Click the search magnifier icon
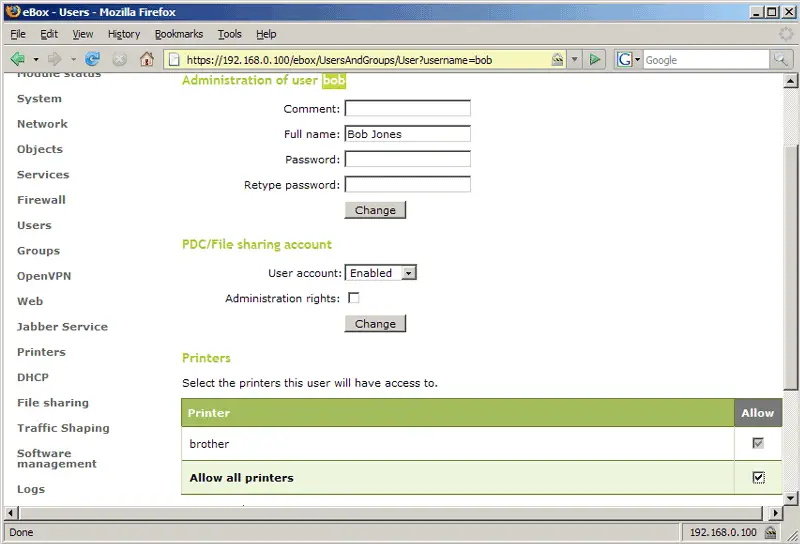The width and height of the screenshot is (800, 544). coord(781,60)
